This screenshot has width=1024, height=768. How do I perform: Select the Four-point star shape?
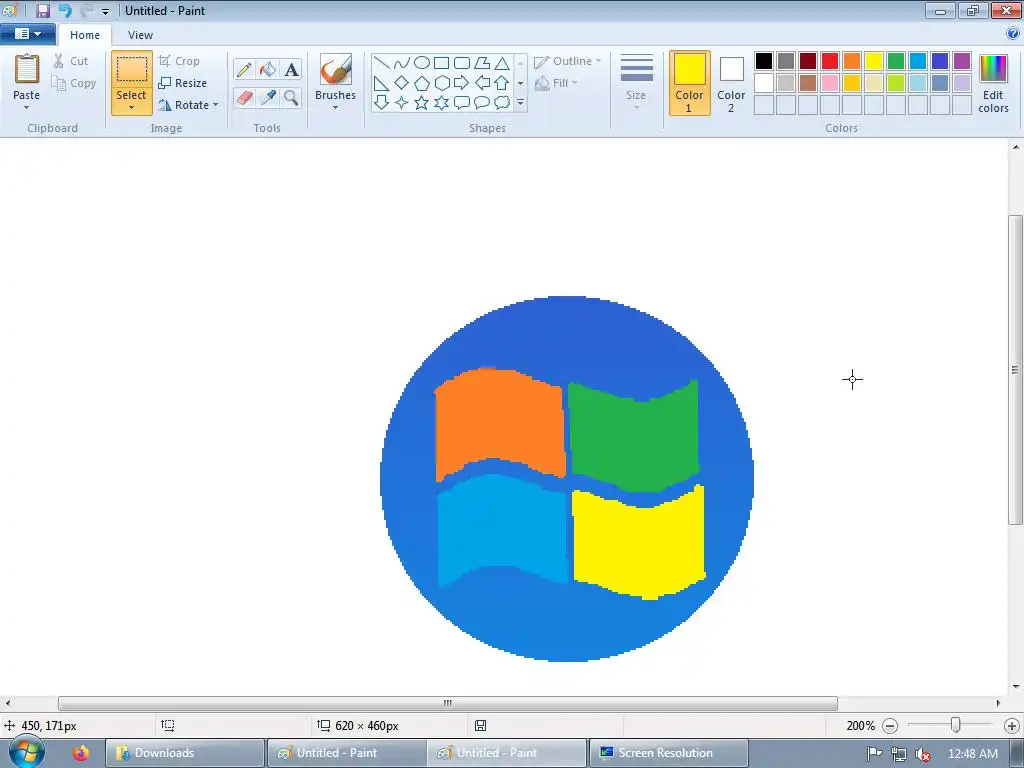coord(402,103)
